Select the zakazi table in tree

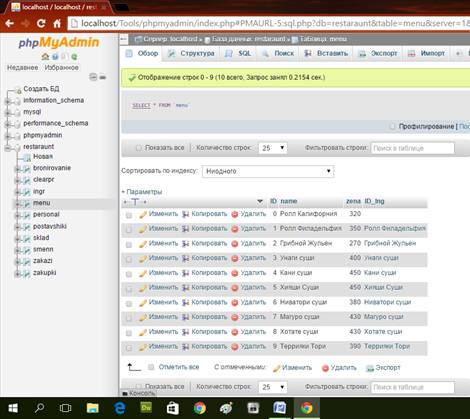tap(43, 261)
